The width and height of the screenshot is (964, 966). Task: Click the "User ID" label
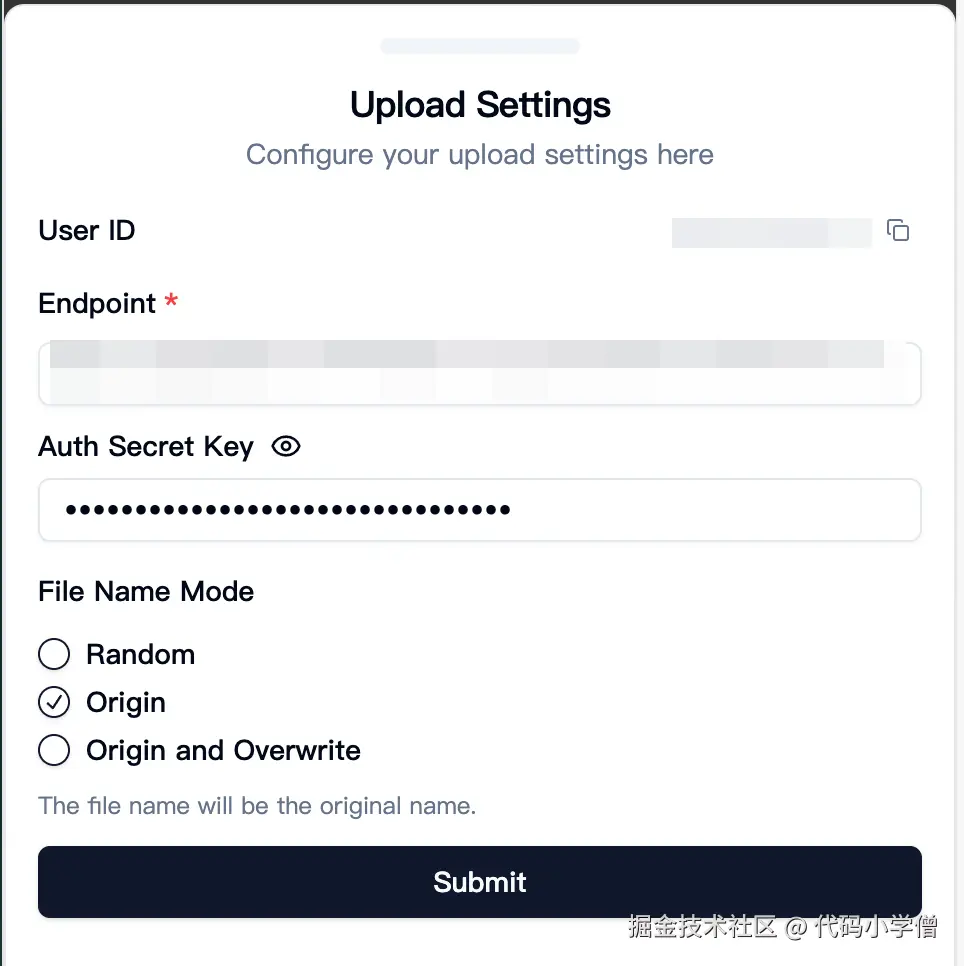point(87,231)
